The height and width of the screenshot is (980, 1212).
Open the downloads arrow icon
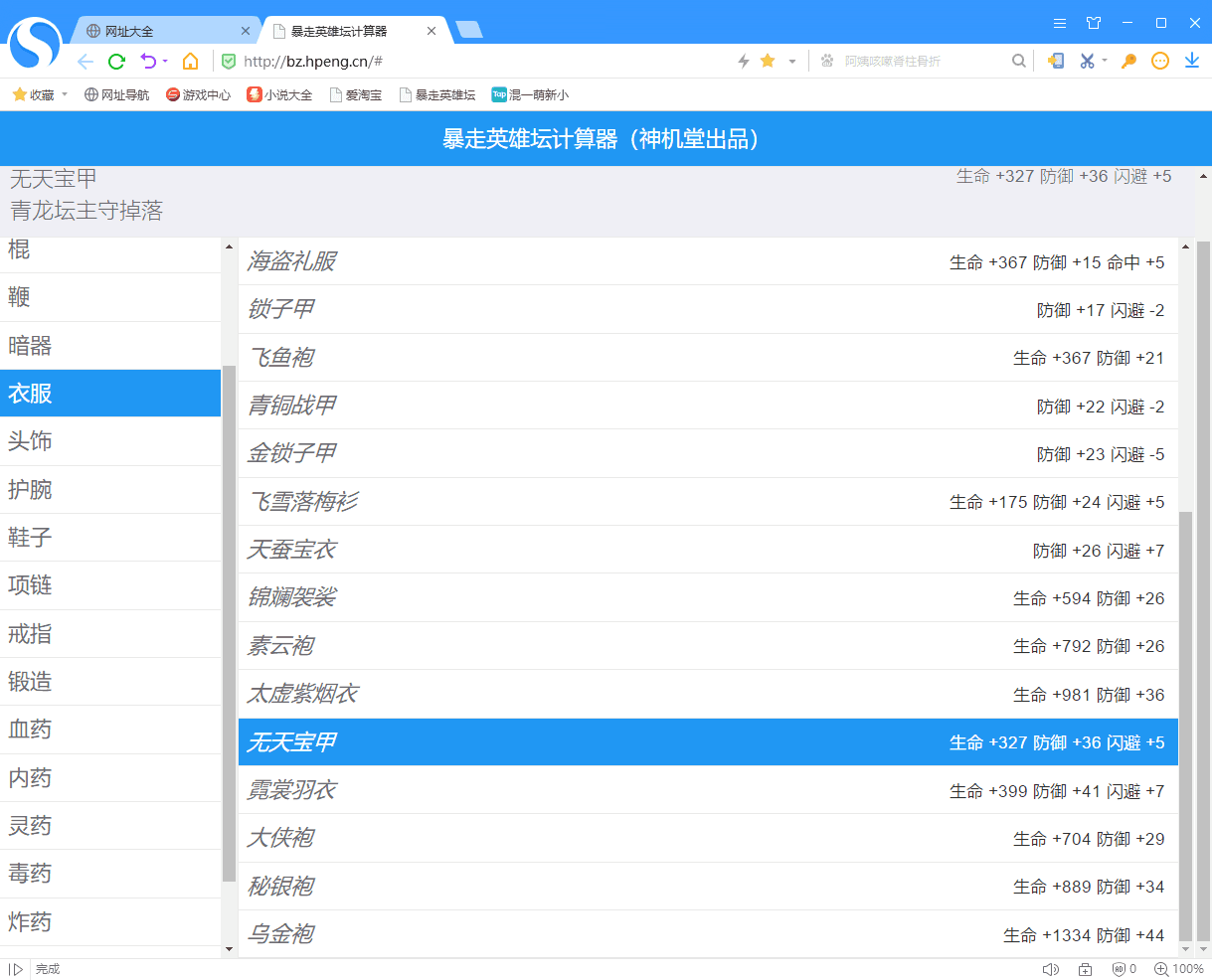(1192, 62)
